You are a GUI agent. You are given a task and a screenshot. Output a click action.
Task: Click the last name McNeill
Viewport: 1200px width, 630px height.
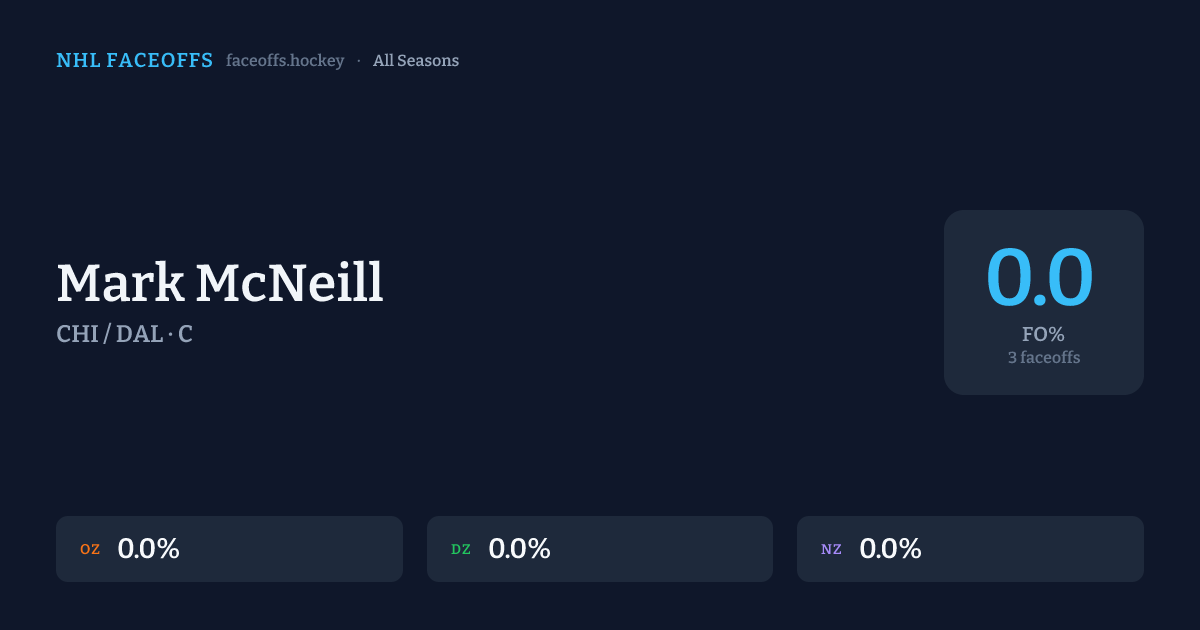coord(289,284)
